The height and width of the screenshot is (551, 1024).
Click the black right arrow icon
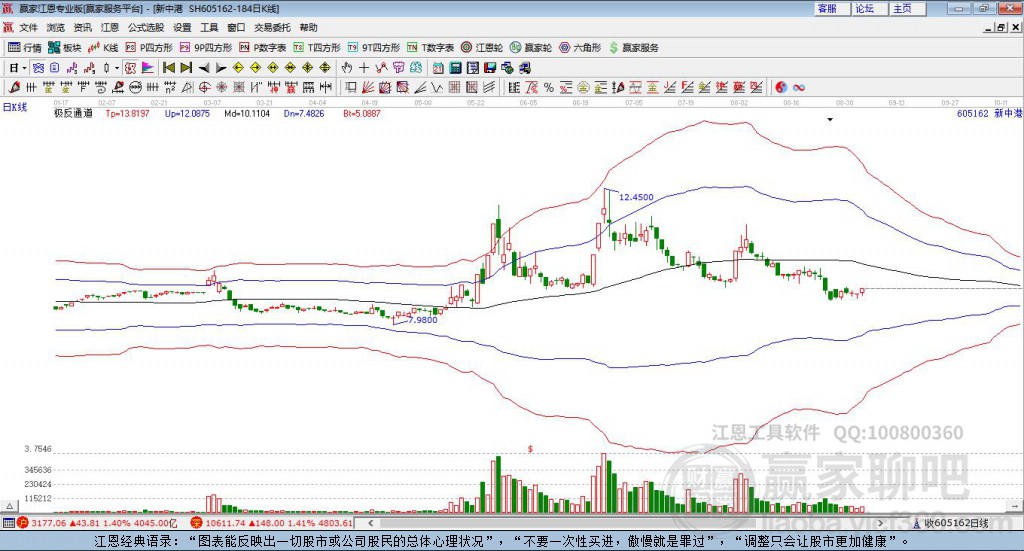click(221, 68)
